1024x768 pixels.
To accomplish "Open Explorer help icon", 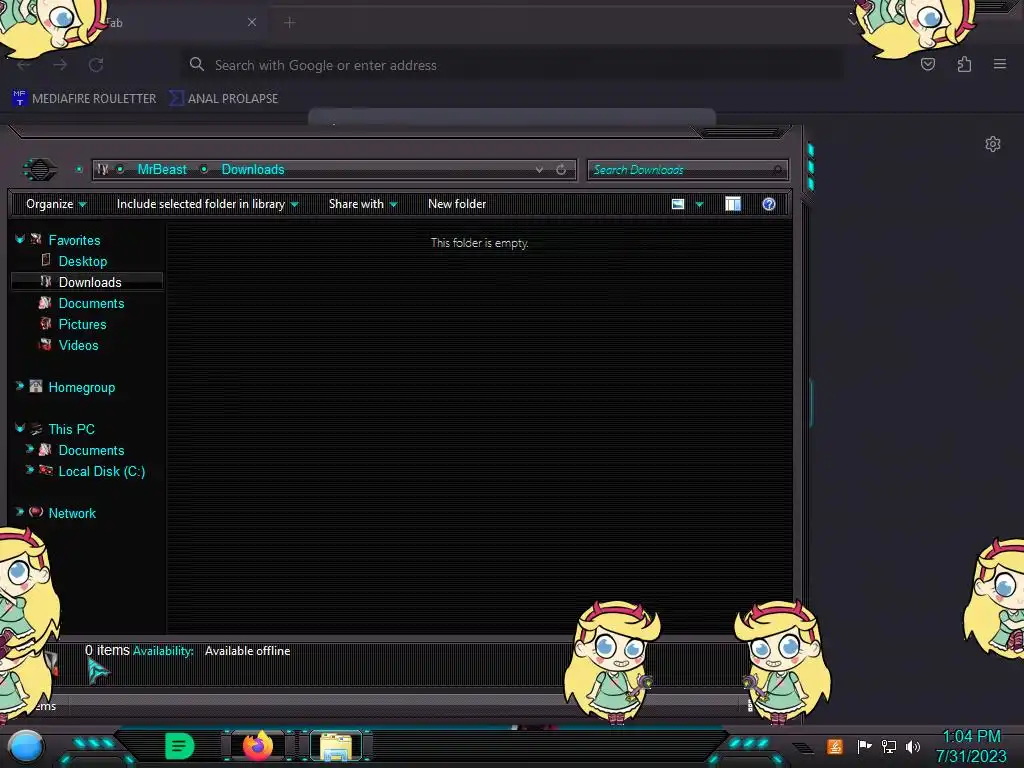I will point(769,204).
